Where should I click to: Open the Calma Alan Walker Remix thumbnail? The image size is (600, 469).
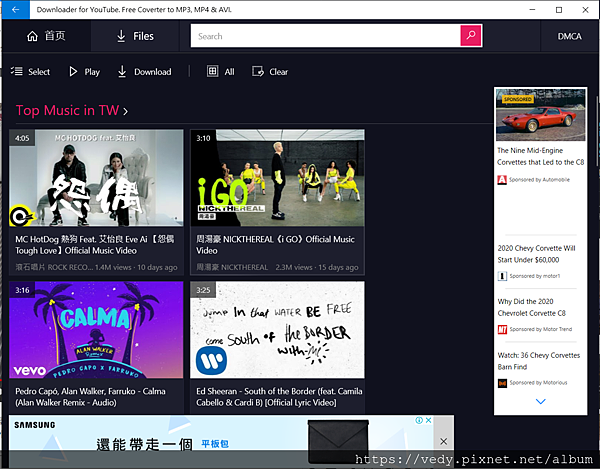point(96,330)
